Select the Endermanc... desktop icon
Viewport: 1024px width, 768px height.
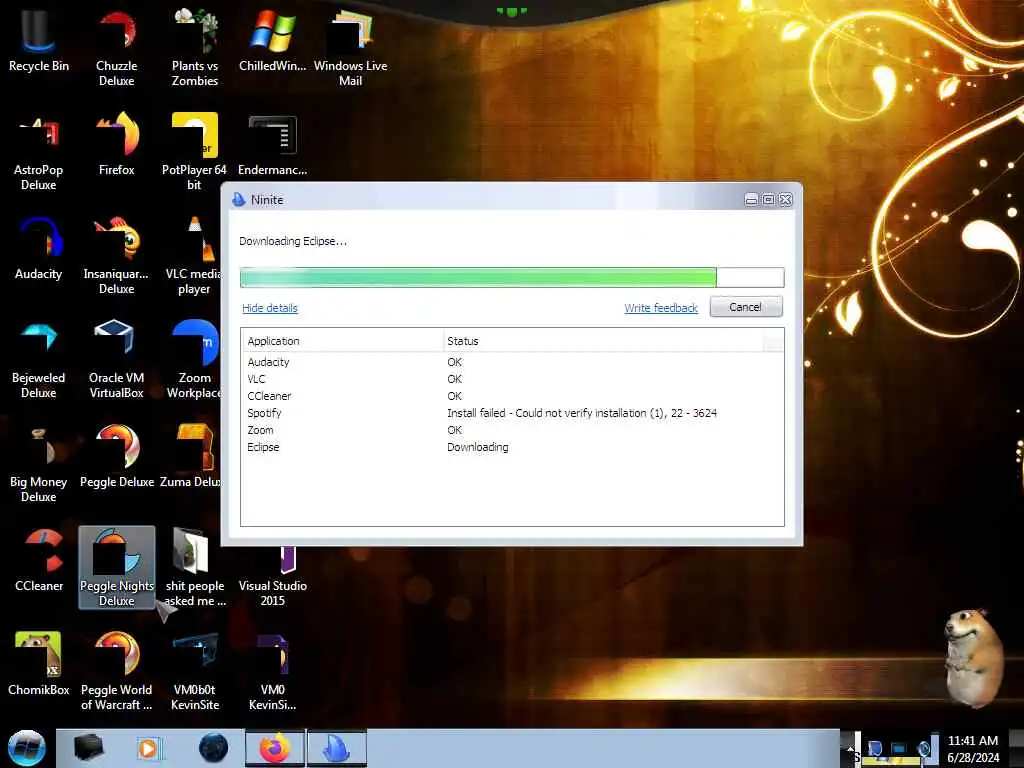(272, 144)
